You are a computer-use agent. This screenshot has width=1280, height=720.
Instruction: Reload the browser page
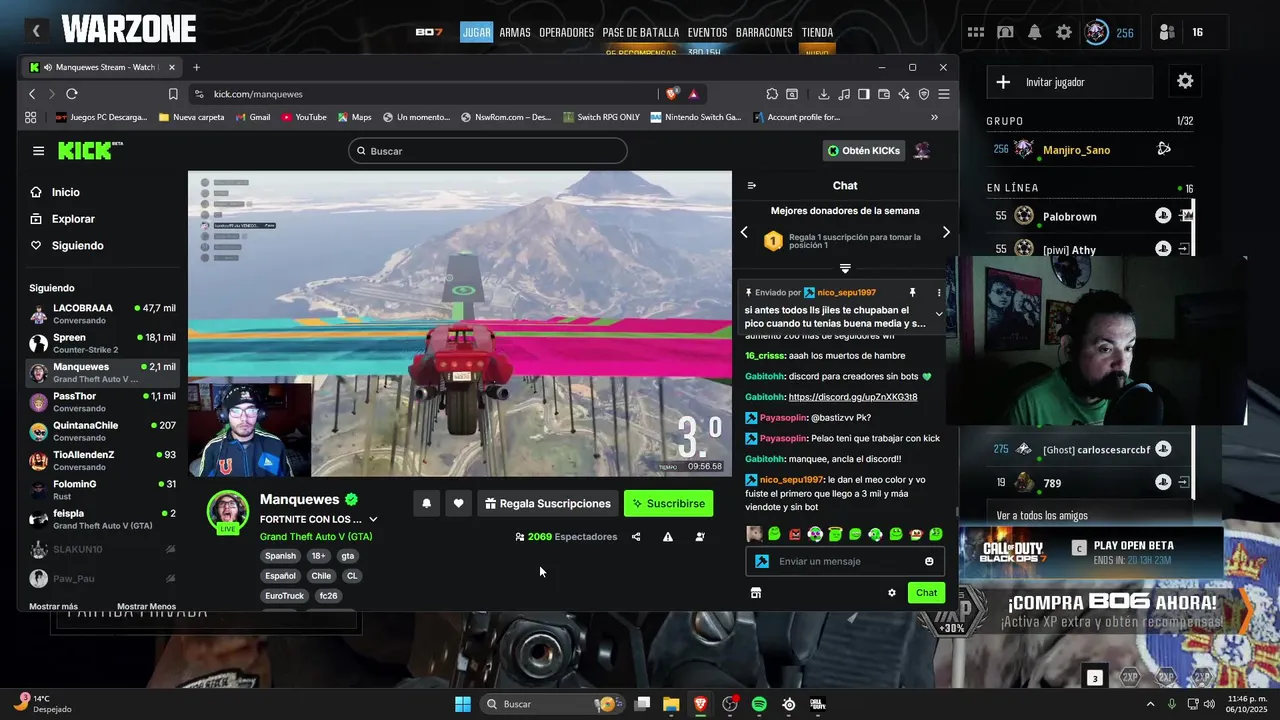coord(72,94)
